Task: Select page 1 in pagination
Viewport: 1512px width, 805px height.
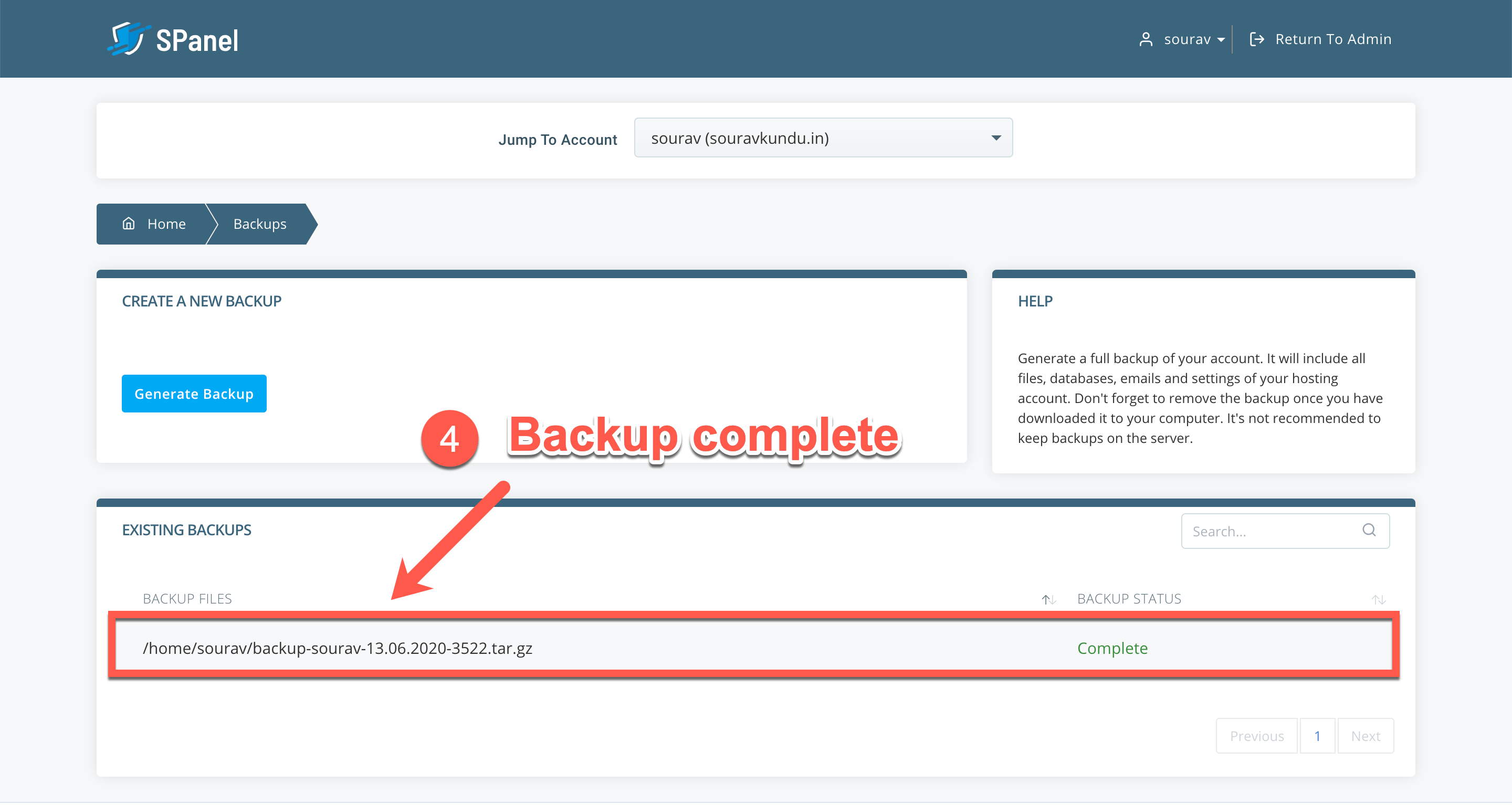Action: 1317,736
